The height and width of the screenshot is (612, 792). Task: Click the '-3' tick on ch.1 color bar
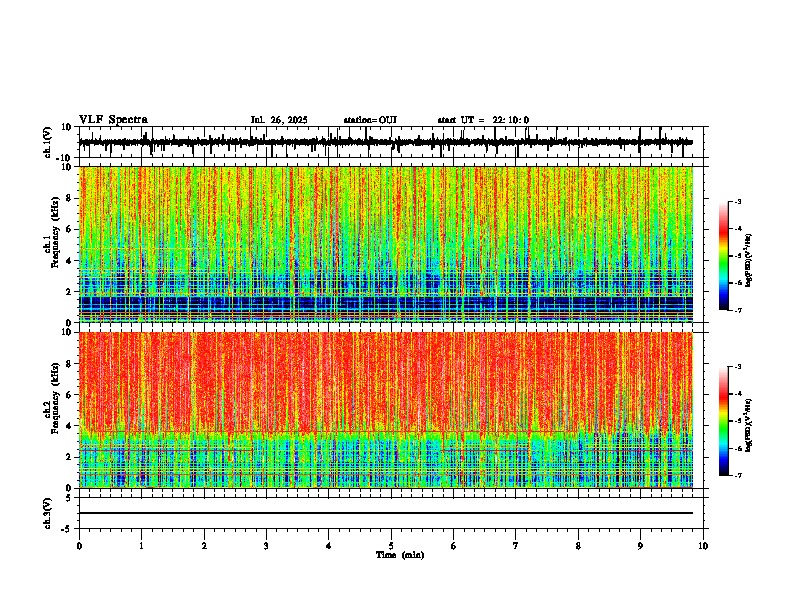(737, 201)
